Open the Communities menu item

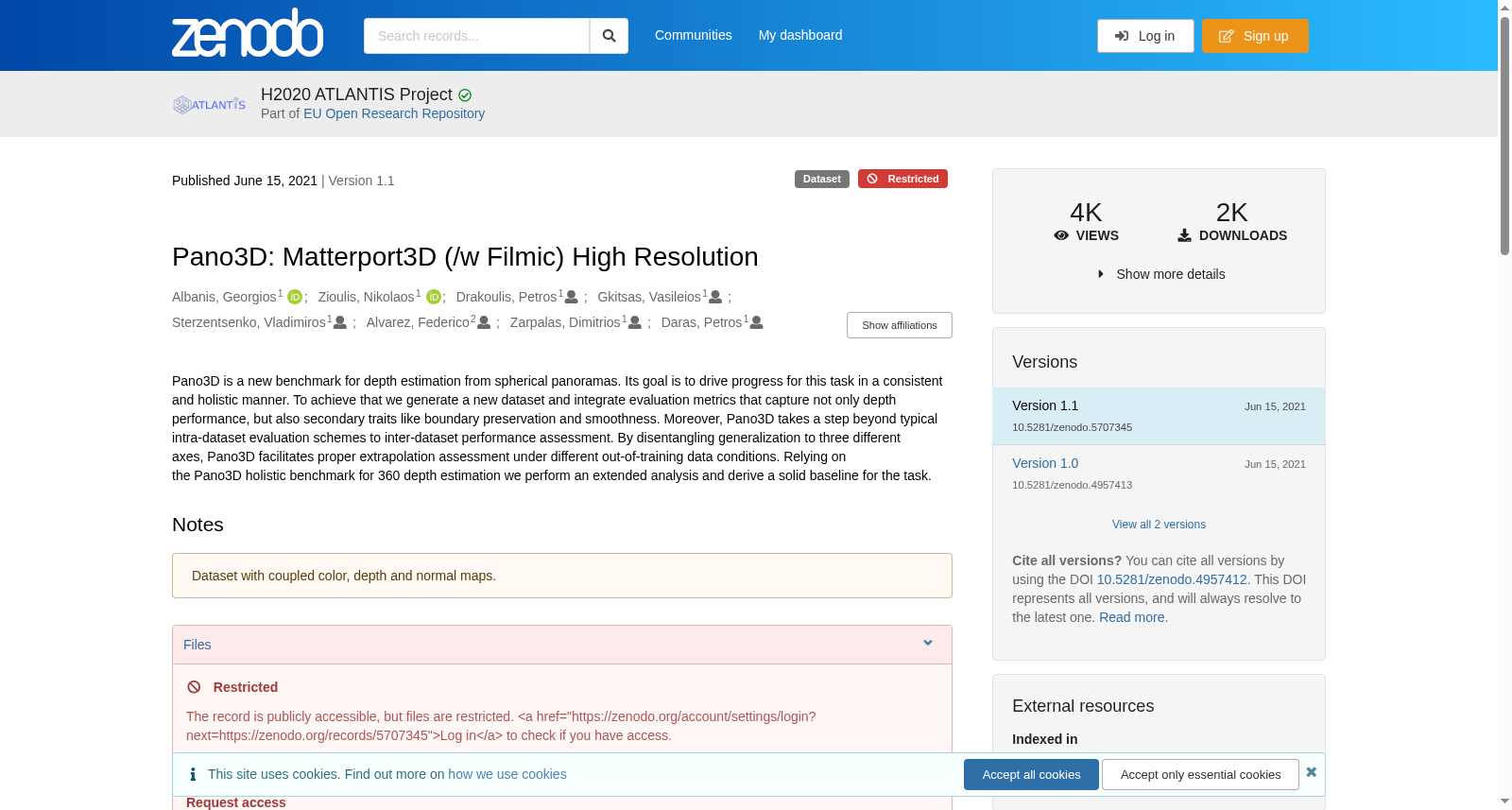(x=694, y=35)
